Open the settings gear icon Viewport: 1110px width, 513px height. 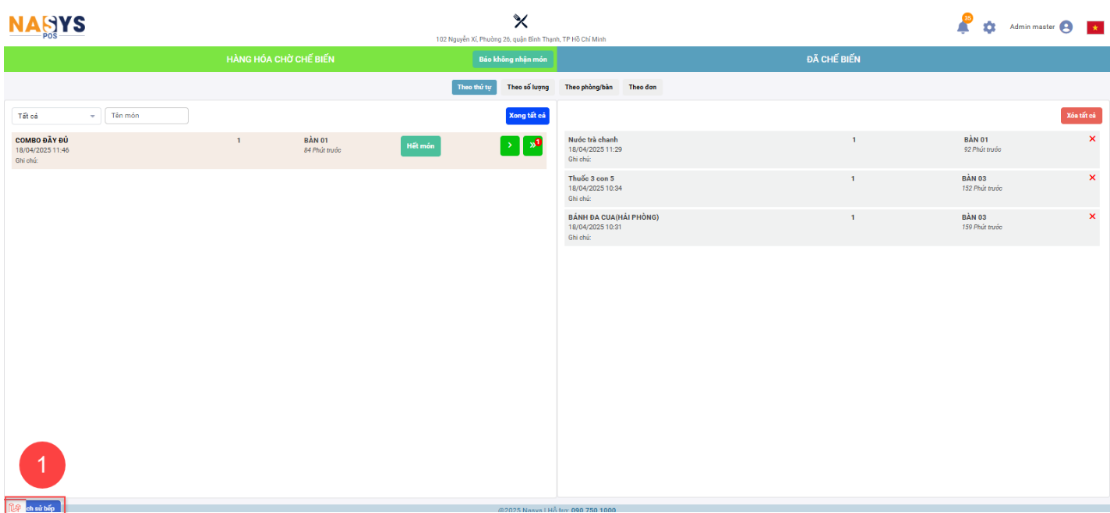[x=989, y=27]
